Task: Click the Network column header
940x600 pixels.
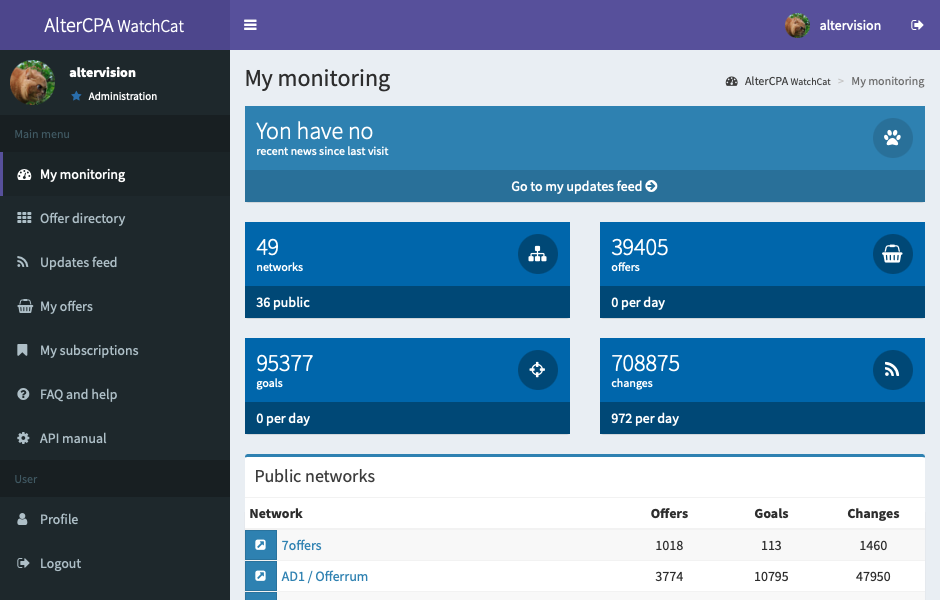Action: click(x=276, y=514)
